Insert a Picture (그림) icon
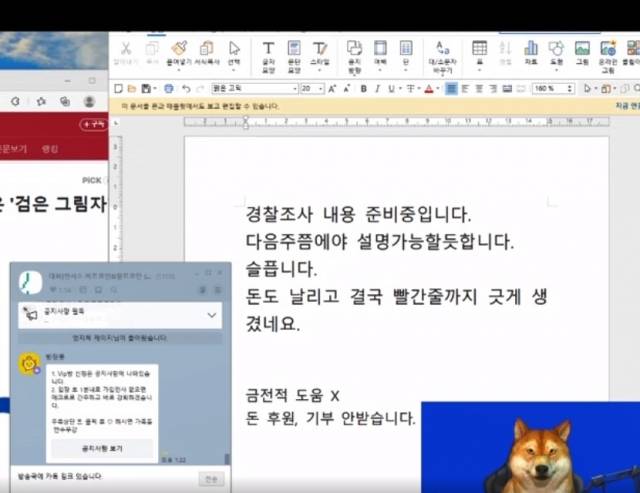 (582, 48)
